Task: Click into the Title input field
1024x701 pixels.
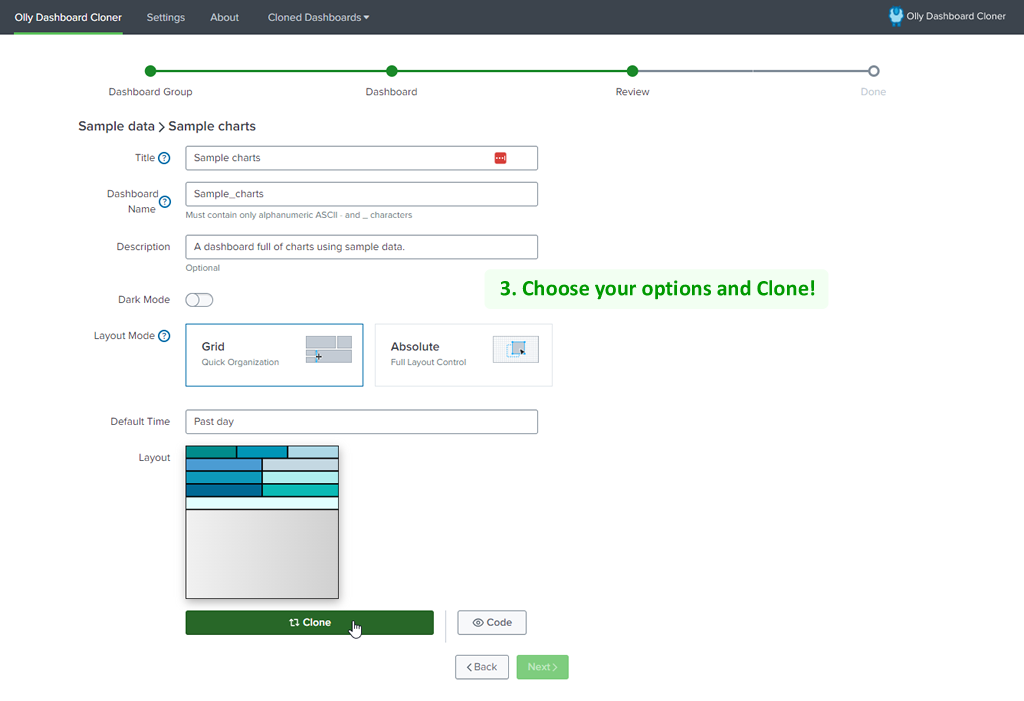Action: pyautogui.click(x=362, y=158)
